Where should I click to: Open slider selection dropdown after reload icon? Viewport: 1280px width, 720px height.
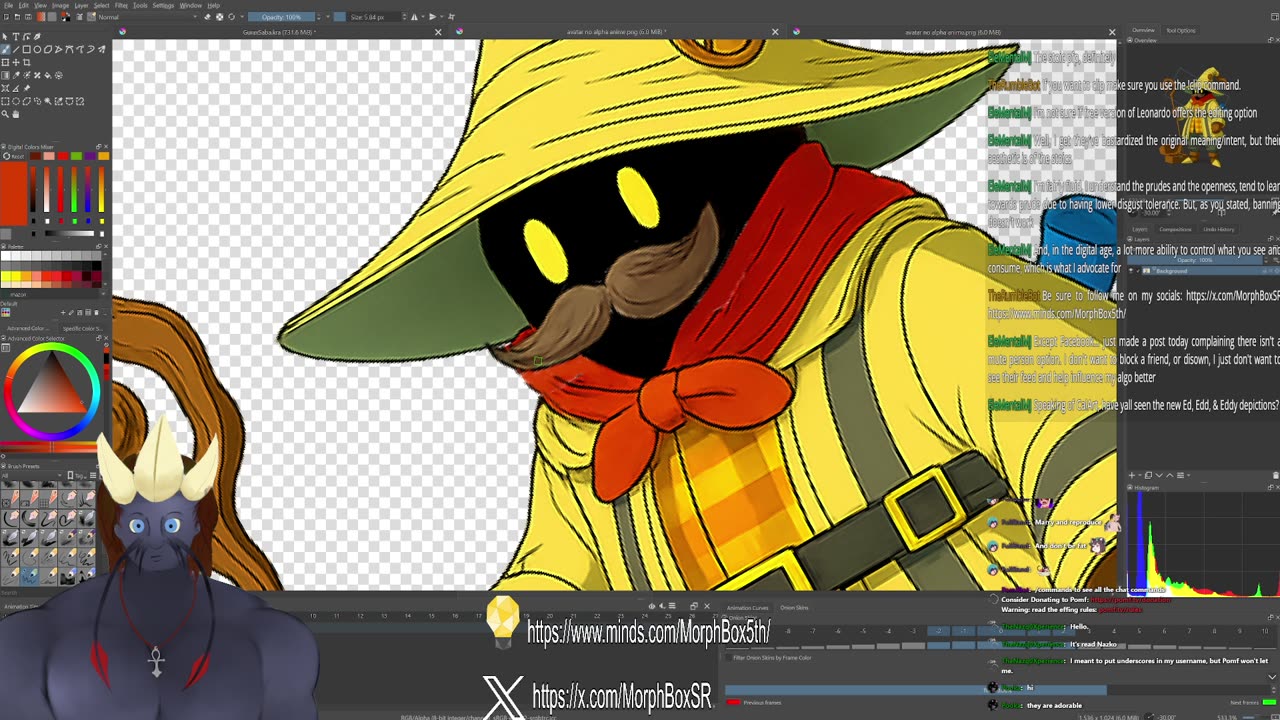click(x=242, y=17)
